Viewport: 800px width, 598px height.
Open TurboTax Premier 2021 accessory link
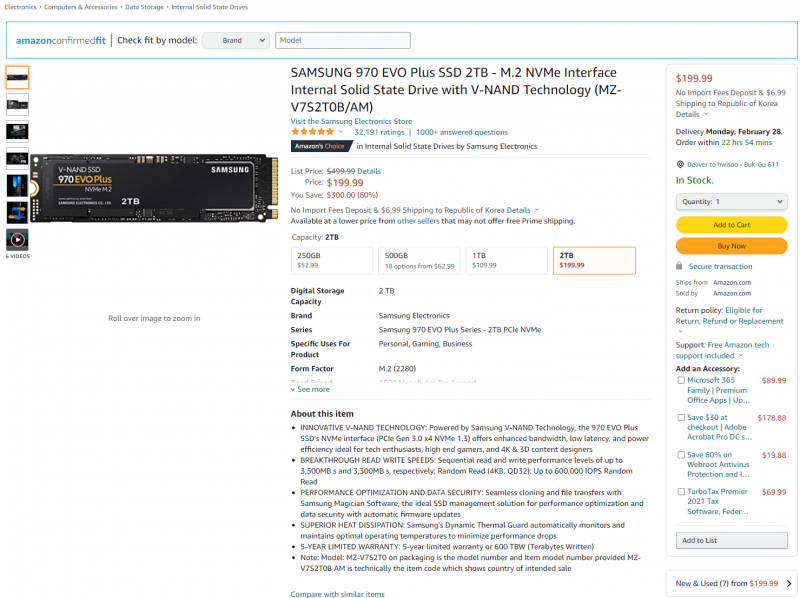tap(717, 502)
